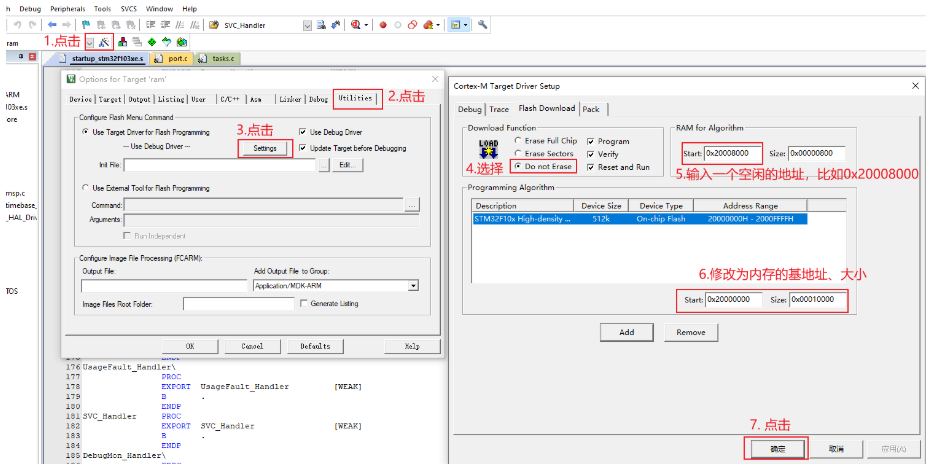Click the kill all breakpoints icon
This screenshot has width=927, height=467.
[x=428, y=25]
